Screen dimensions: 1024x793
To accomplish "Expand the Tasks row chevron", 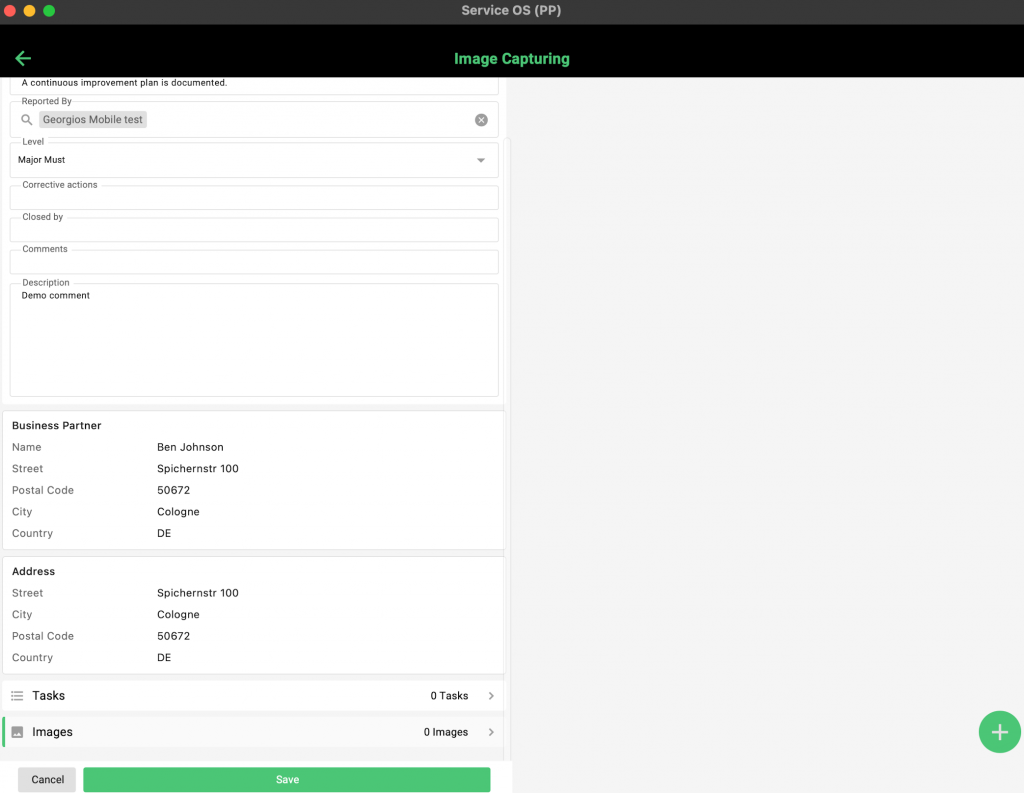I will click(x=491, y=696).
